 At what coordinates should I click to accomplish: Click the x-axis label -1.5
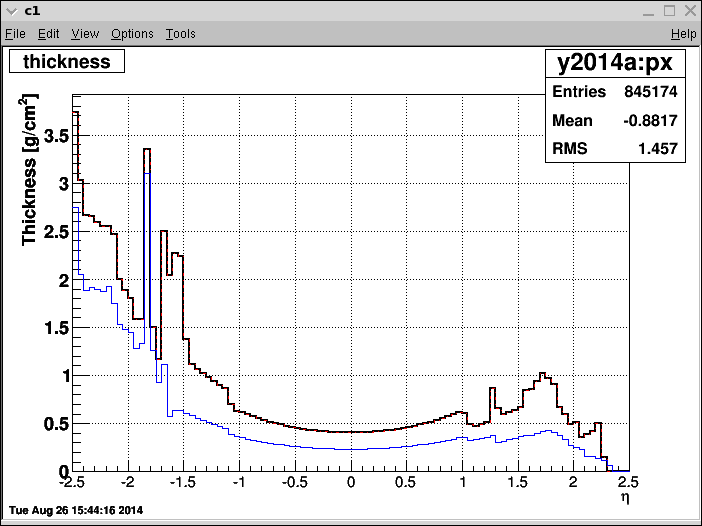click(x=184, y=483)
